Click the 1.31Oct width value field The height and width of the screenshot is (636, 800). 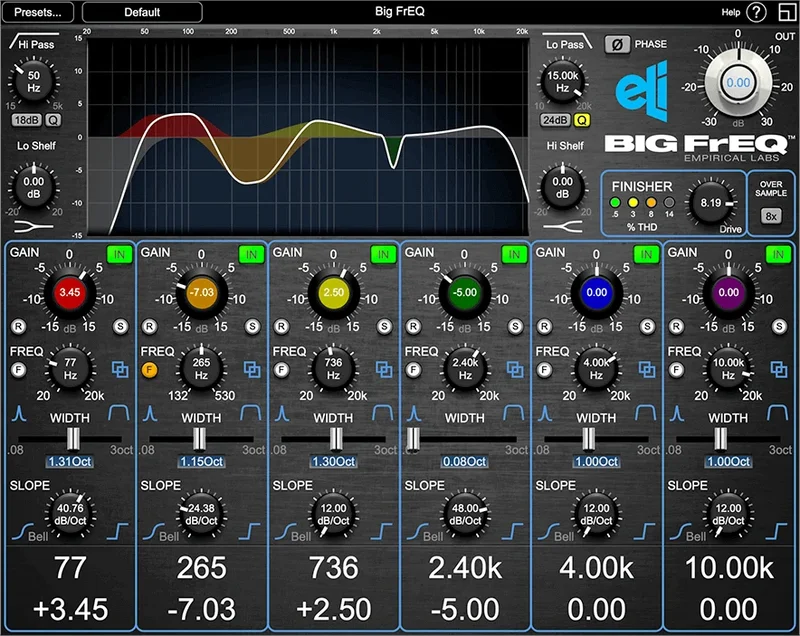point(70,462)
